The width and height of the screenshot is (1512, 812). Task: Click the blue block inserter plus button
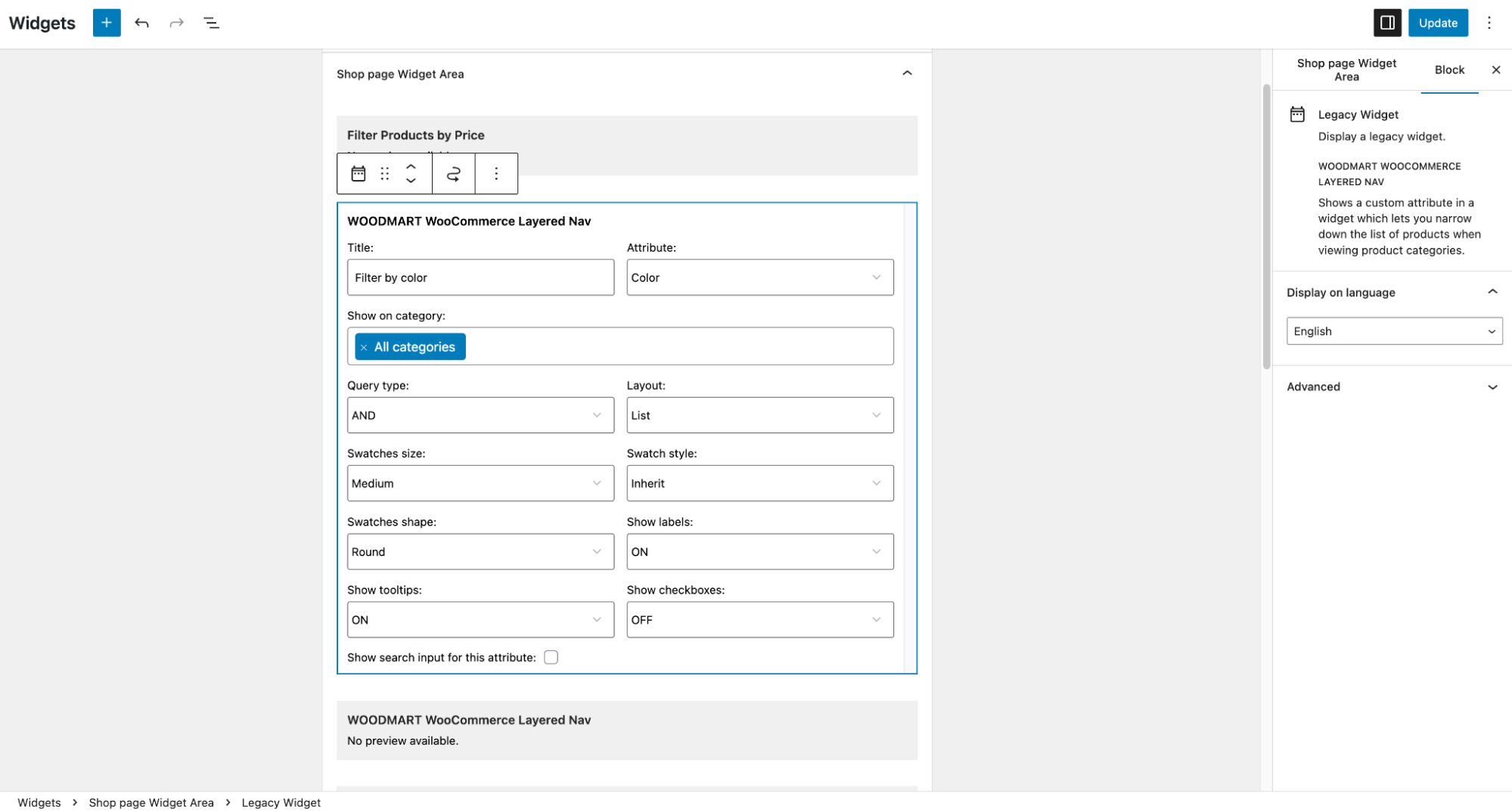pyautogui.click(x=107, y=23)
